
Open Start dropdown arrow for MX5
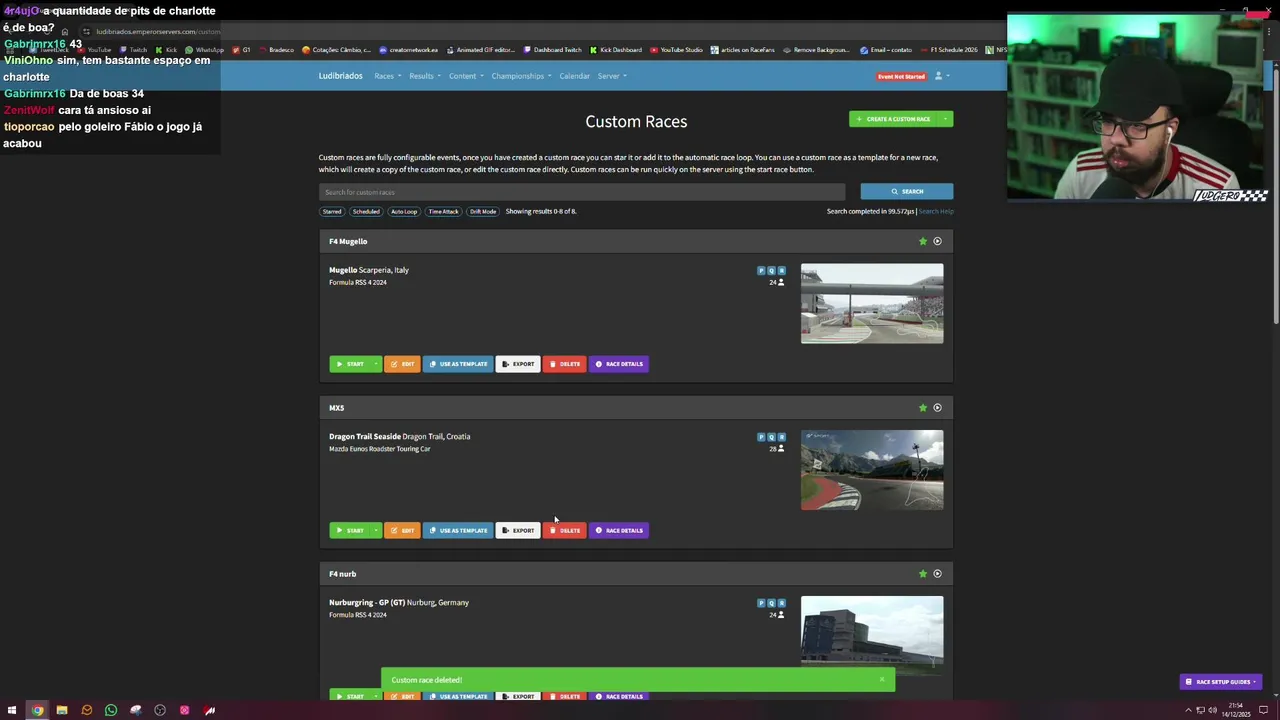[x=376, y=530]
